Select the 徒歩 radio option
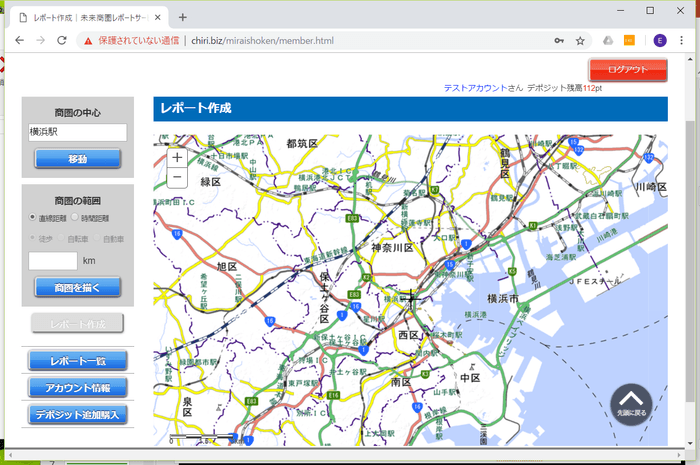 coord(32,238)
